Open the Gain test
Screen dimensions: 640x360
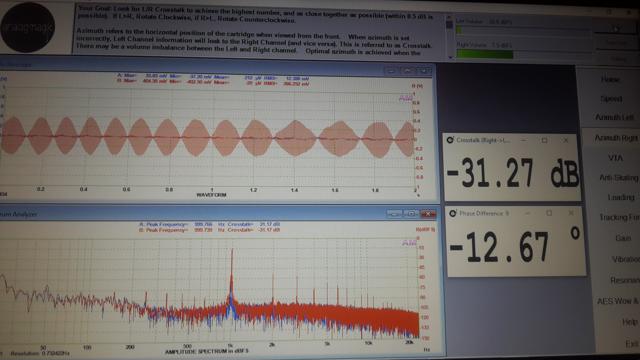[623, 238]
